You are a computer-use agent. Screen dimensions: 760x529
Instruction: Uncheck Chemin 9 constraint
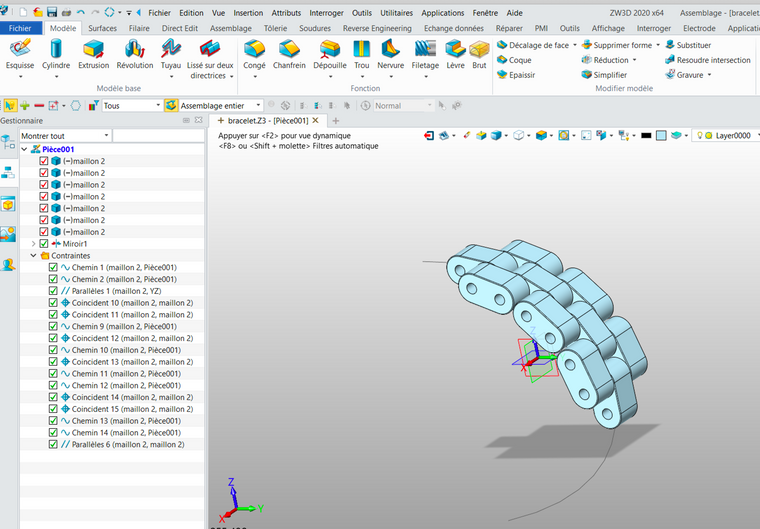click(53, 326)
